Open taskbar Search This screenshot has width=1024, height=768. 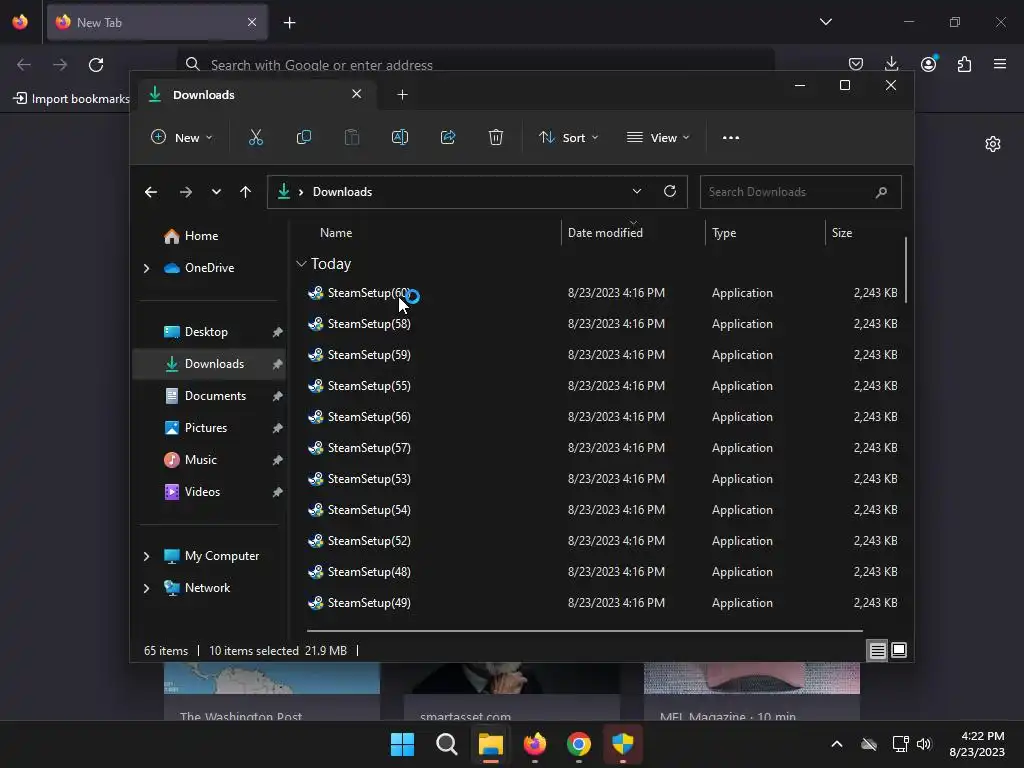click(447, 744)
